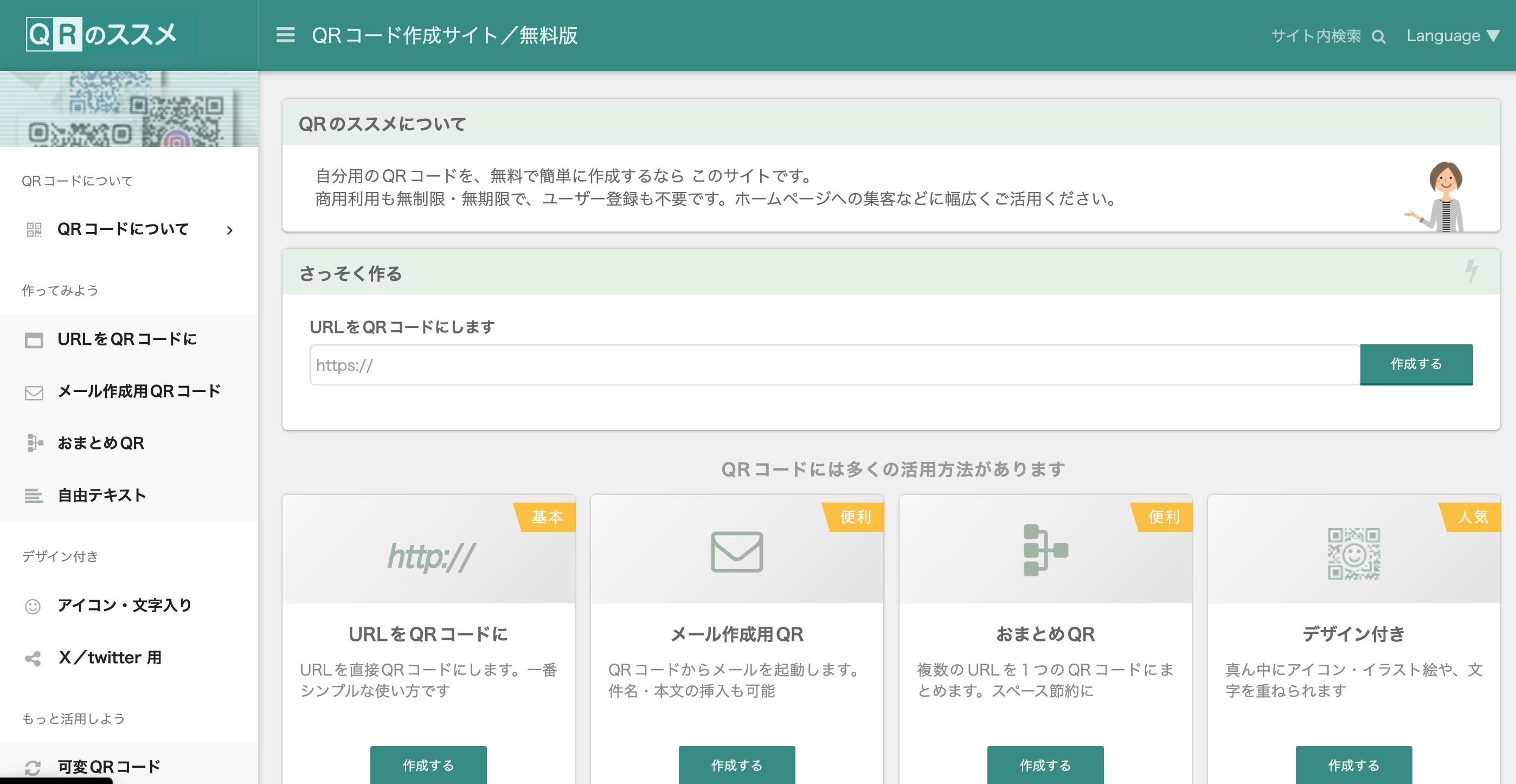Select 自由テキスト in the sidebar
This screenshot has width=1516, height=784.
pyautogui.click(x=101, y=495)
